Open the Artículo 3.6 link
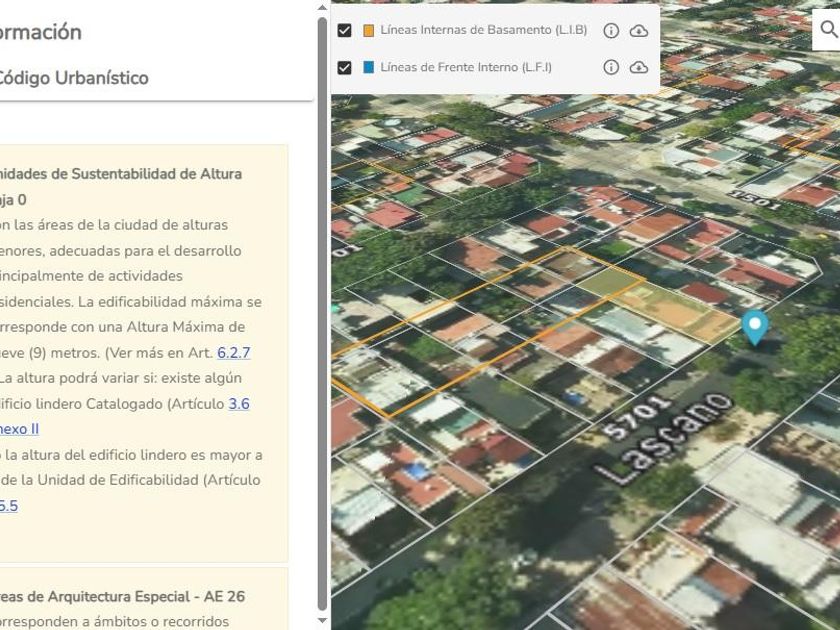 coord(238,404)
